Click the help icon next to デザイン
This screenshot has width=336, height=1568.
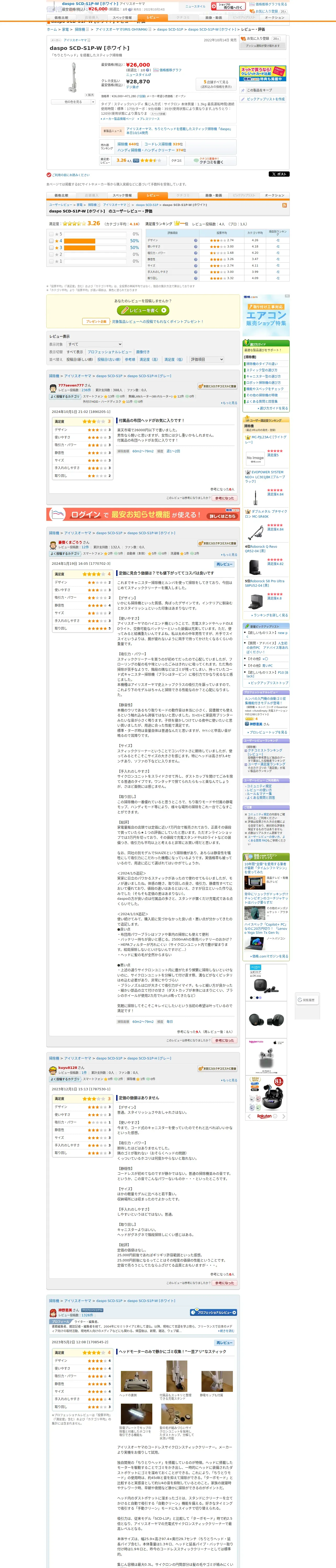coord(196,240)
